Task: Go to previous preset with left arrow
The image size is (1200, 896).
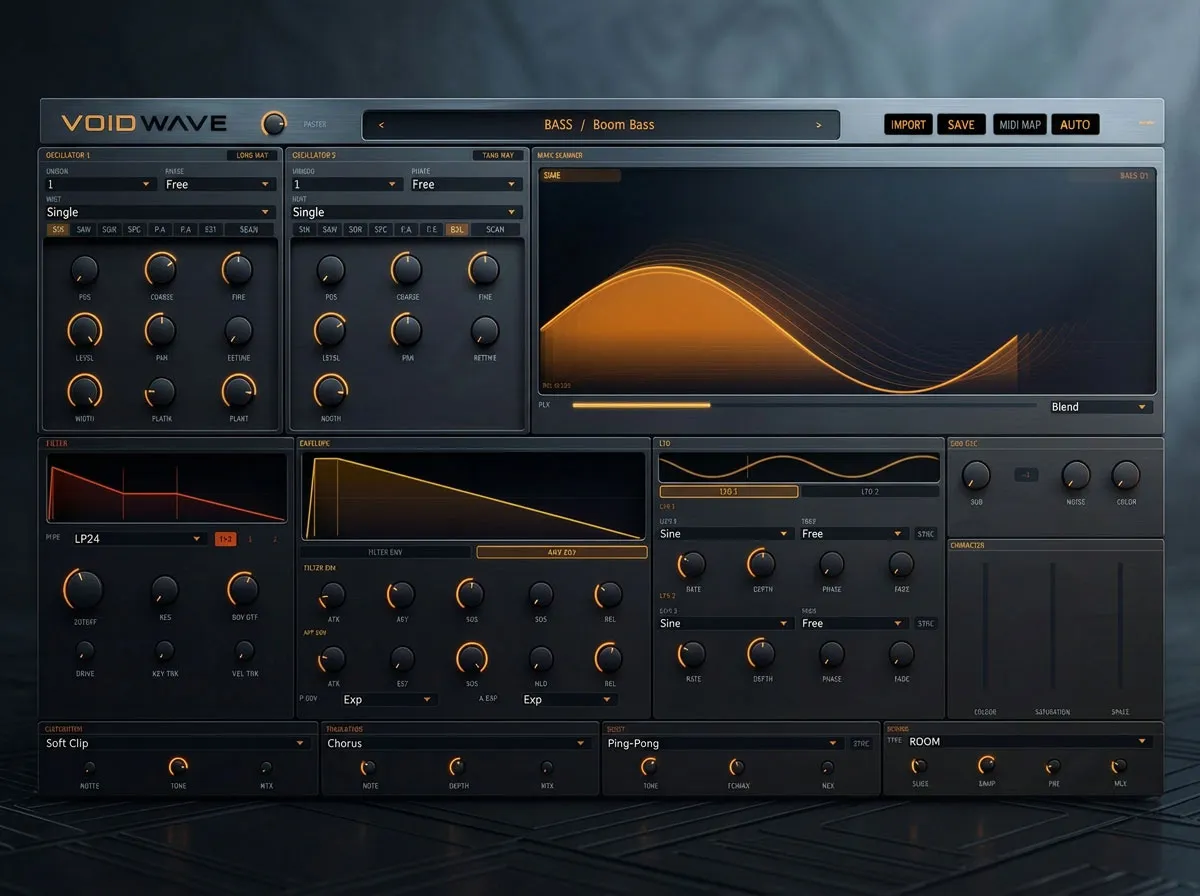Action: [381, 125]
